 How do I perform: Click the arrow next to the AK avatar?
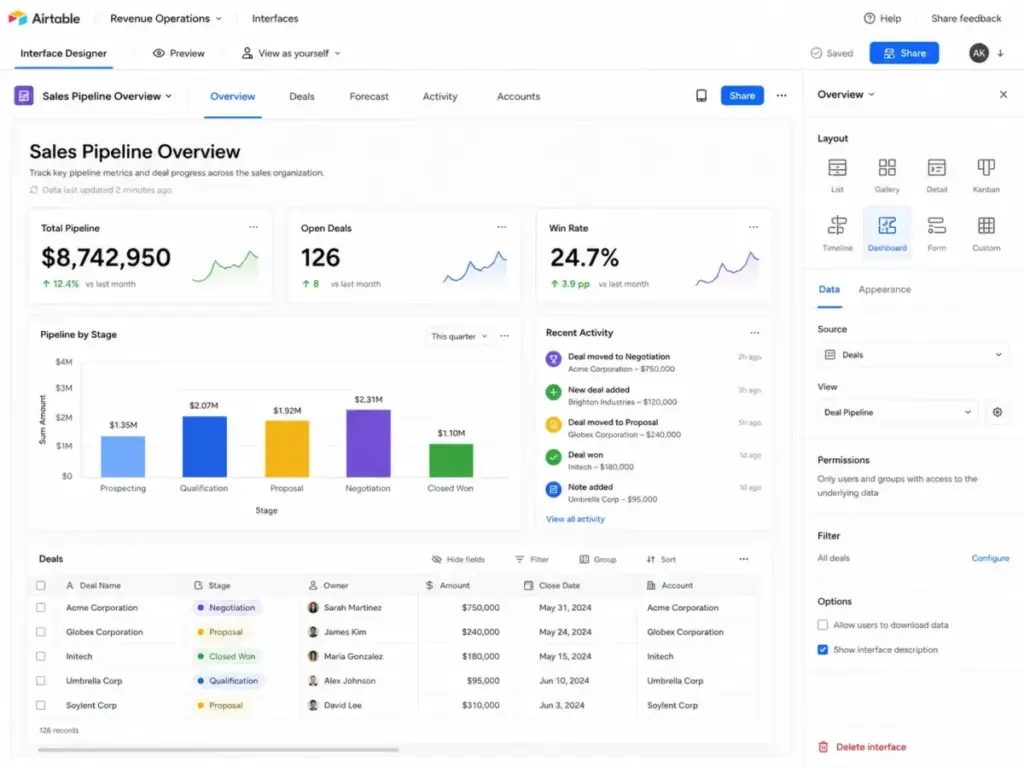(x=1000, y=54)
